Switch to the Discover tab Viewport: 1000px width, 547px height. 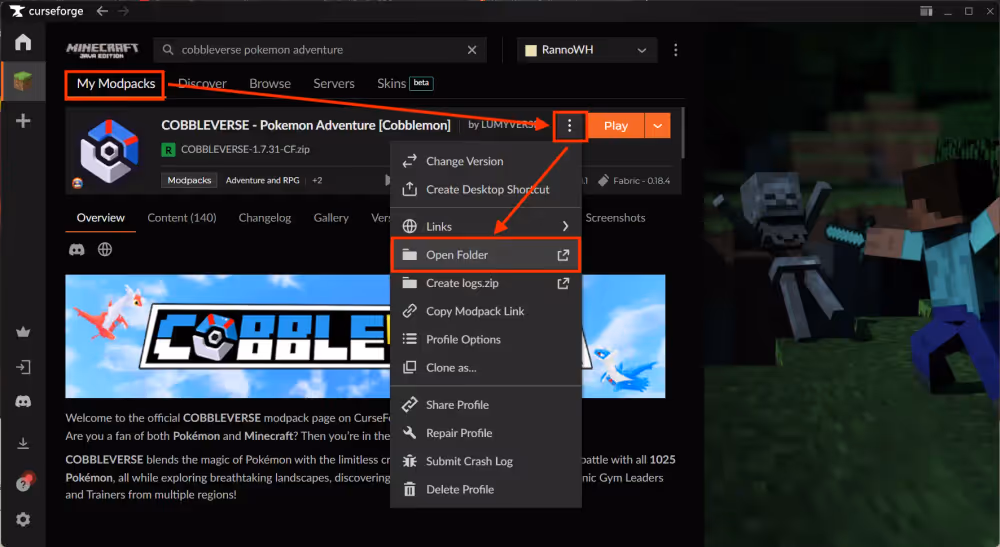click(x=202, y=84)
